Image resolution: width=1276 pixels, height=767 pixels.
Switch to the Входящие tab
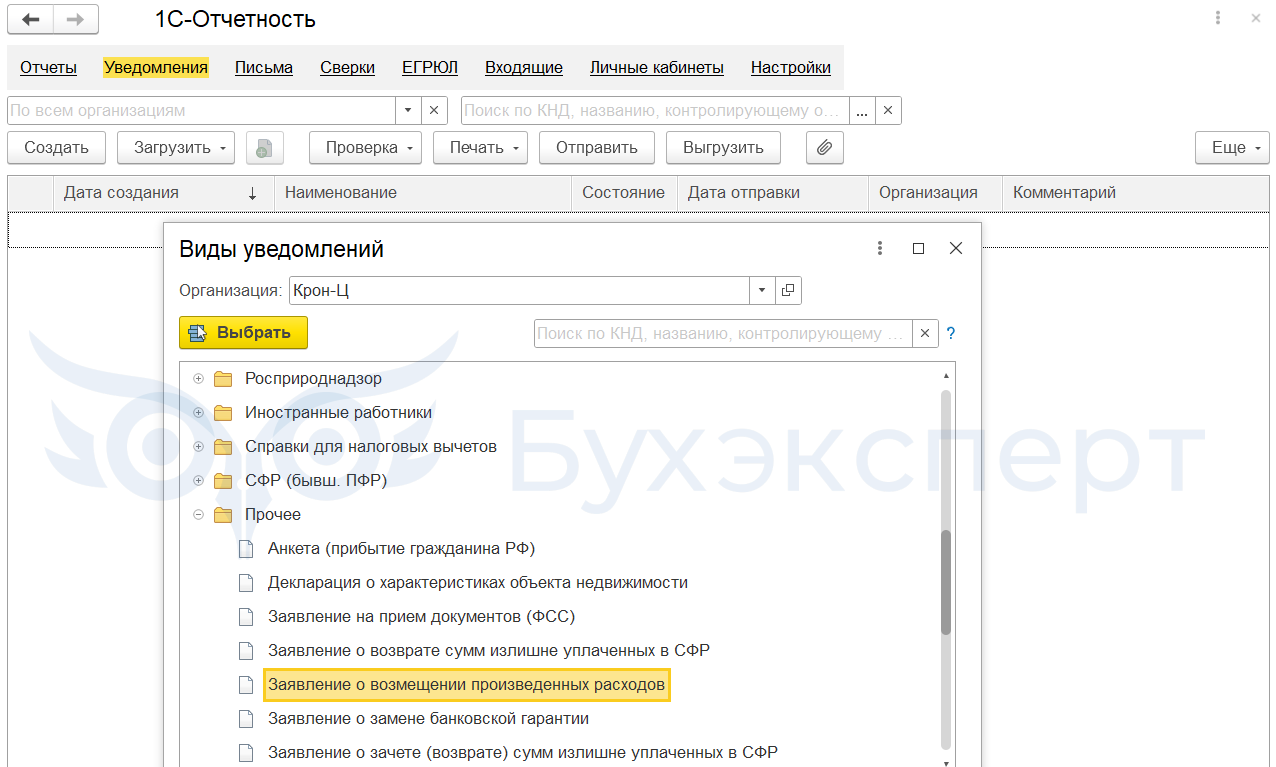point(524,68)
